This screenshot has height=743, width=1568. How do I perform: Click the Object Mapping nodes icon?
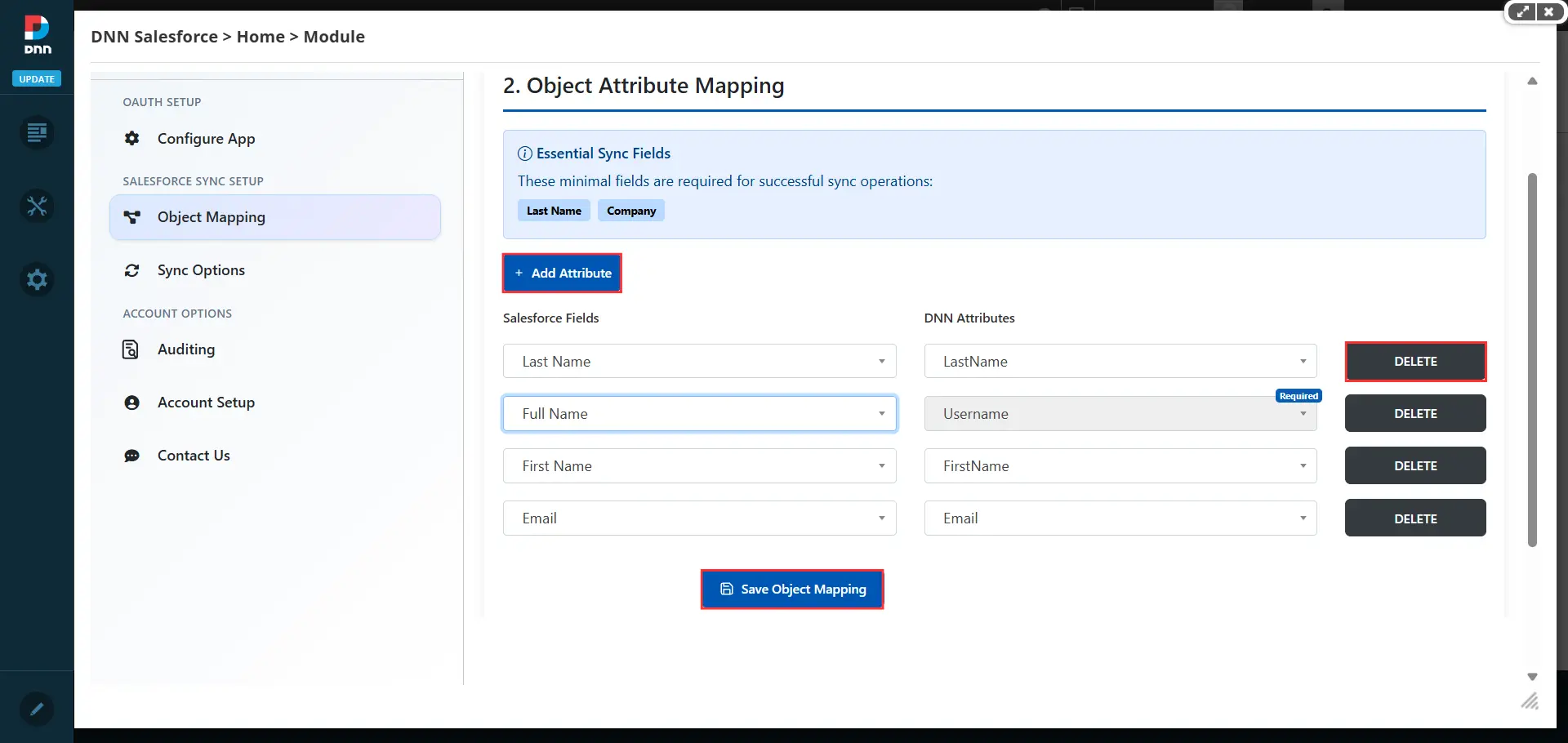[131, 217]
